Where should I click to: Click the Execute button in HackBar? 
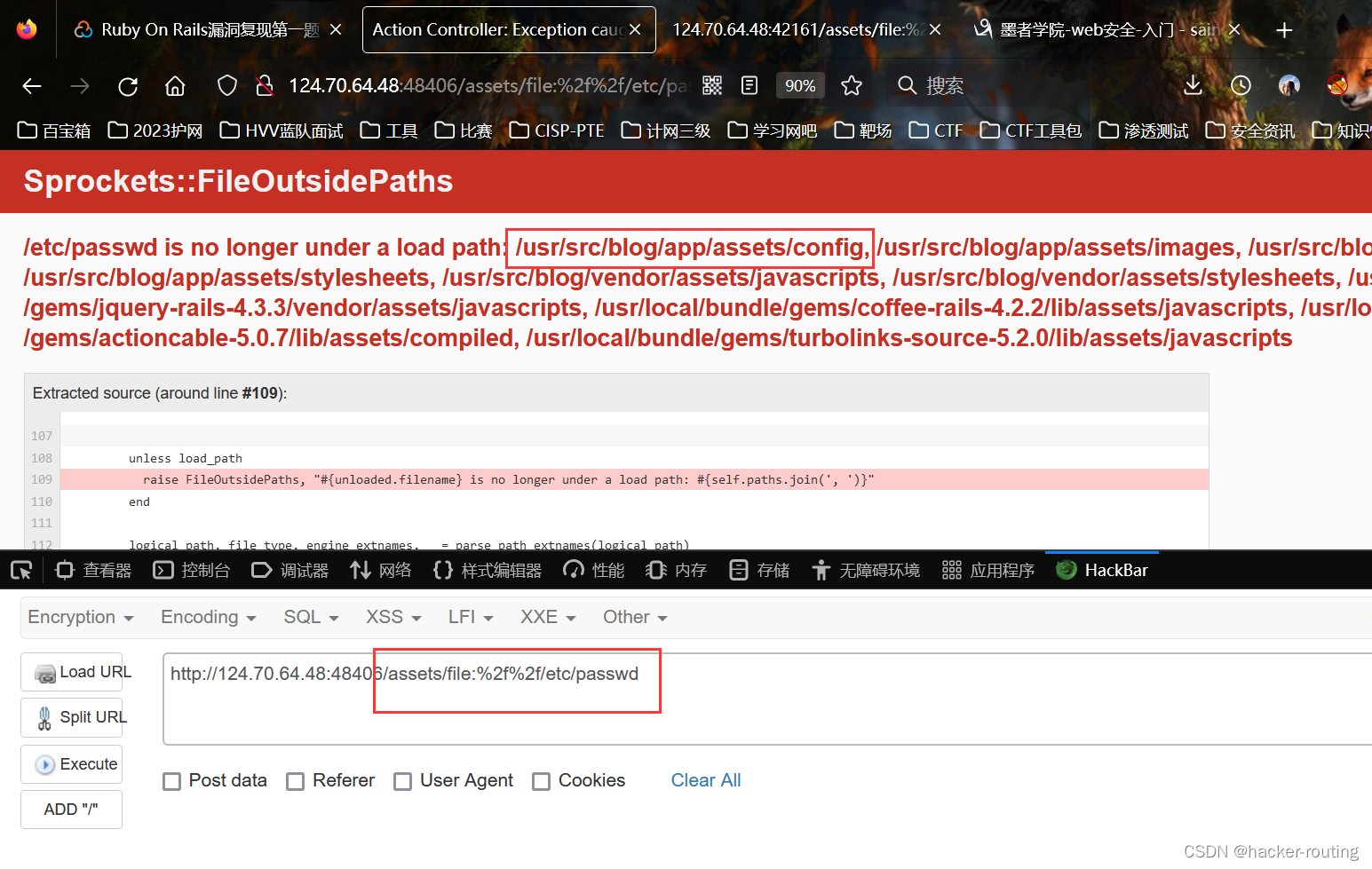click(x=71, y=763)
